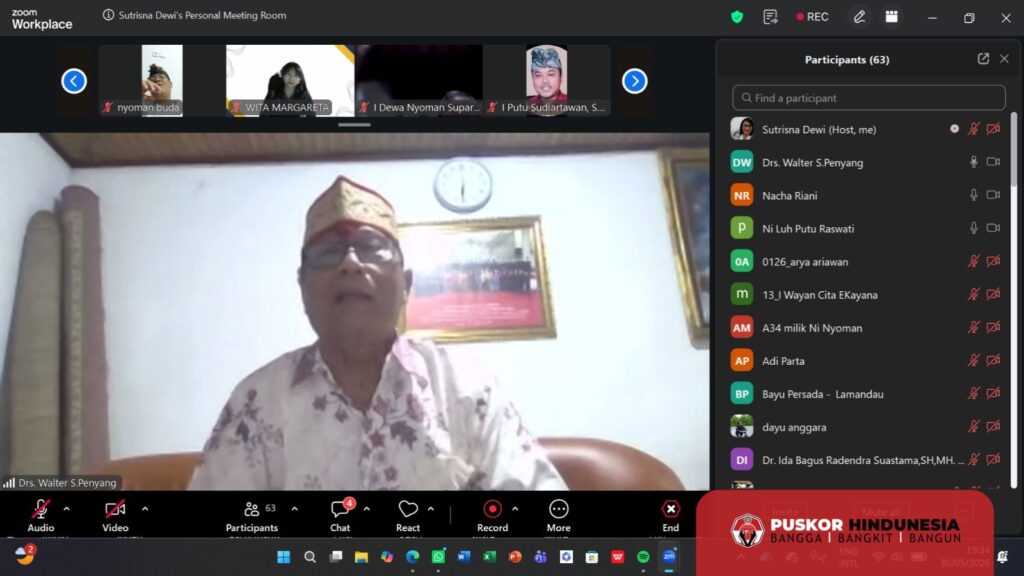Toggle Sutrisna Dewi host microphone icon
The width and height of the screenshot is (1024, 576).
pos(973,129)
